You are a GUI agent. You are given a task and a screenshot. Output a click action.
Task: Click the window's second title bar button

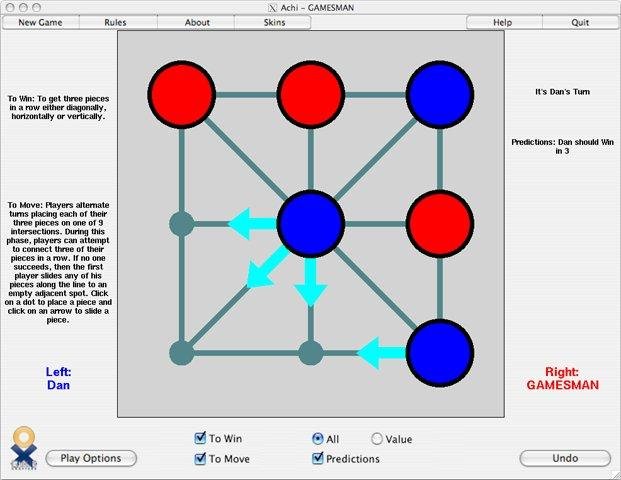coord(23,8)
